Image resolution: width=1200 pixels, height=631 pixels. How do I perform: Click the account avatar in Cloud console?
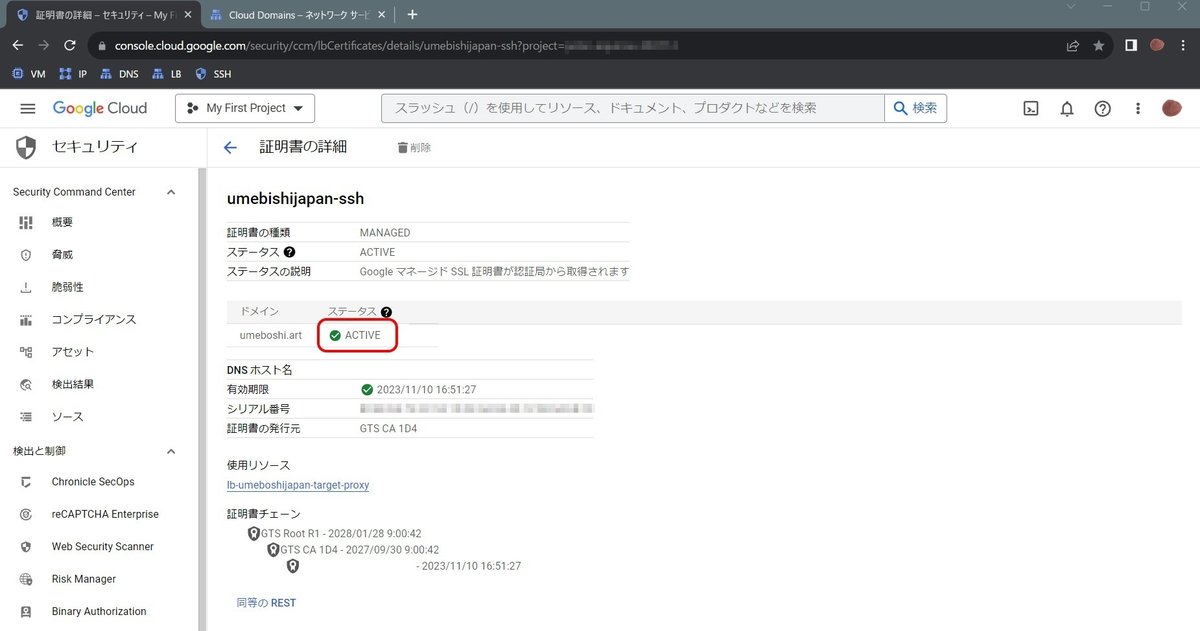1171,108
